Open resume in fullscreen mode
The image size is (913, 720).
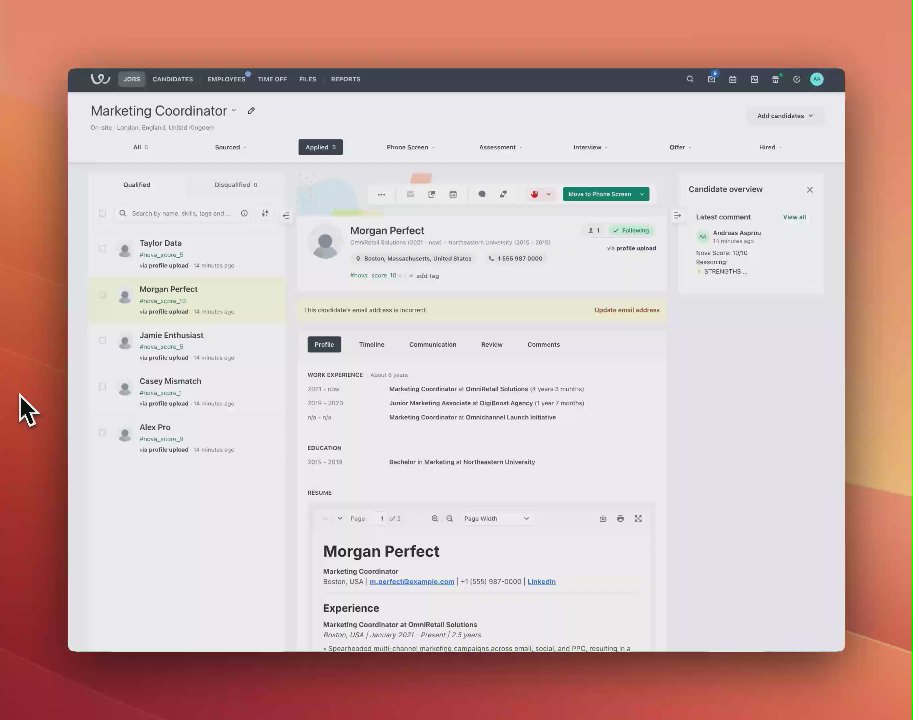point(638,519)
